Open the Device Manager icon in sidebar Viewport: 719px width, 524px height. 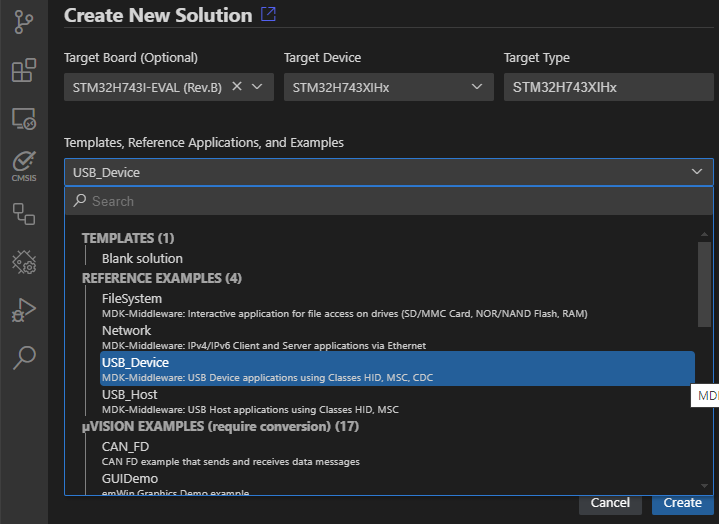(23, 213)
